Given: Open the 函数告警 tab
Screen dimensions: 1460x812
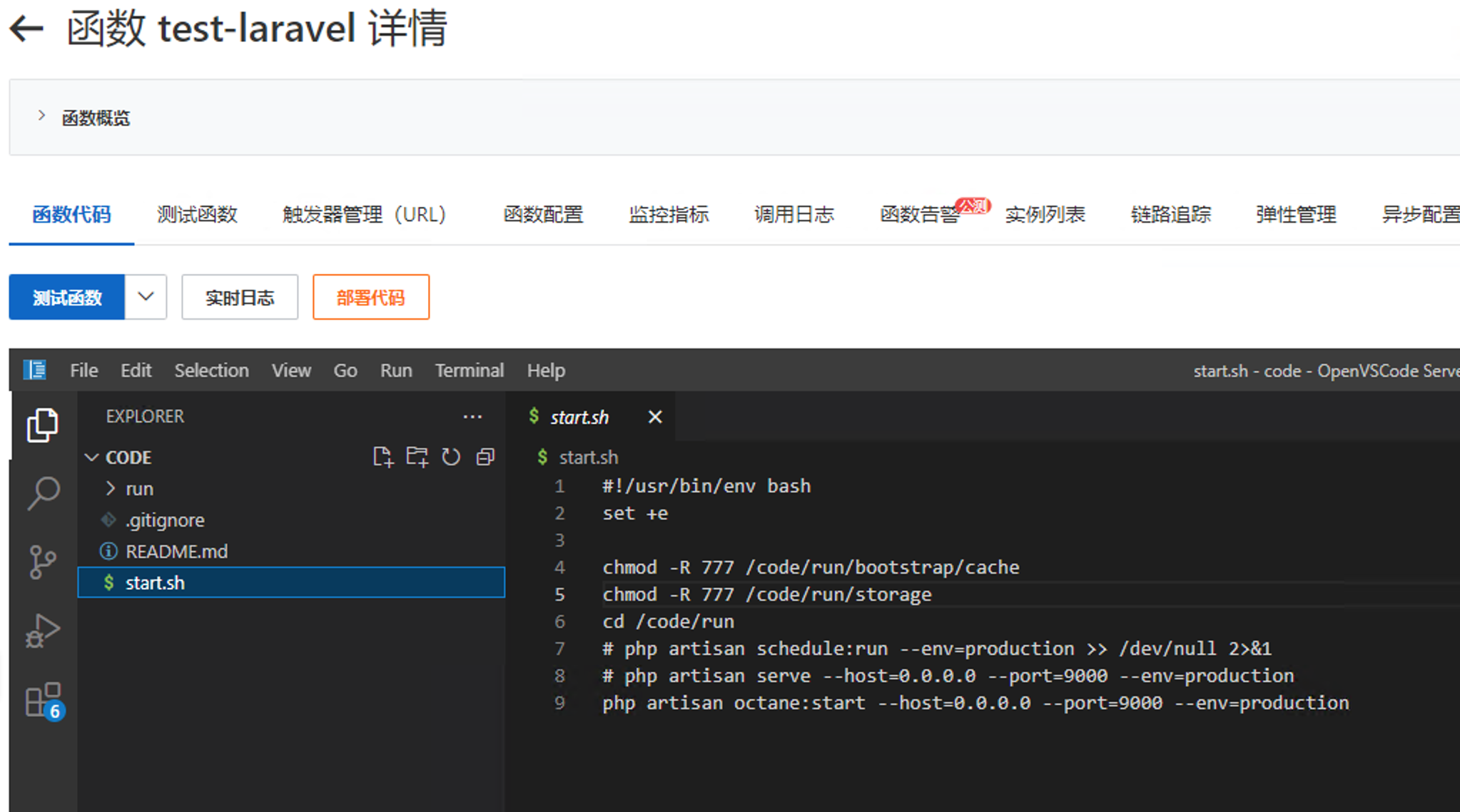Looking at the screenshot, I should pos(920,214).
